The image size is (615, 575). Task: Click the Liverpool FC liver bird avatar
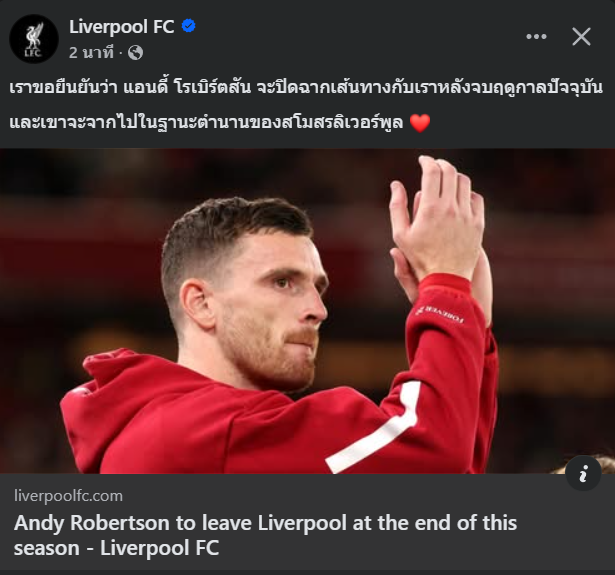(34, 39)
